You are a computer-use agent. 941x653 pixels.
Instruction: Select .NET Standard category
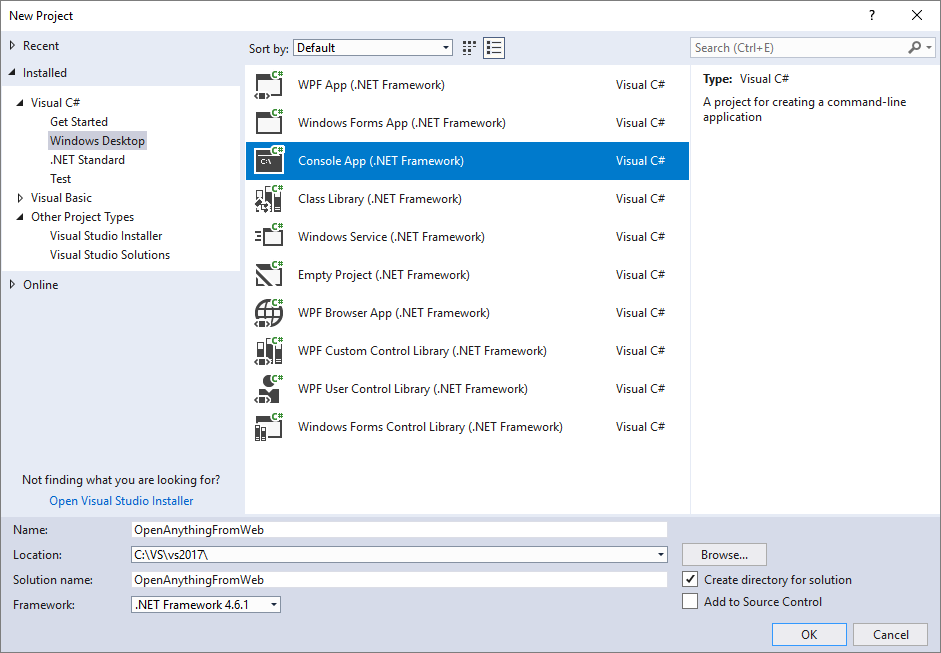click(x=87, y=160)
